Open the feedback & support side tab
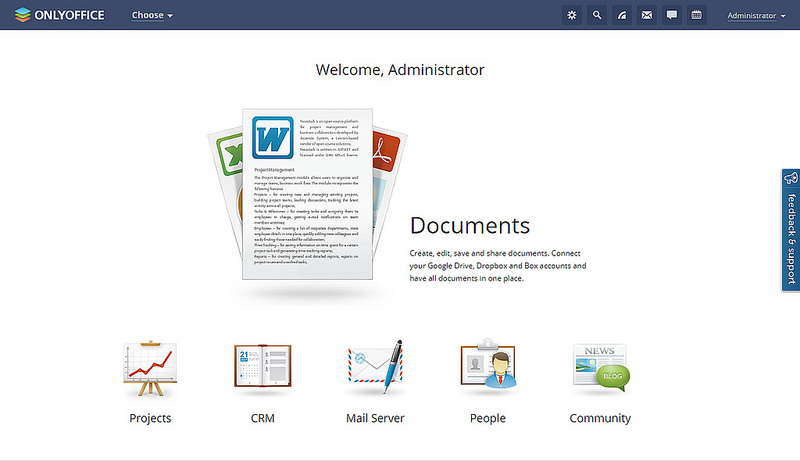The image size is (800, 461). [x=790, y=230]
